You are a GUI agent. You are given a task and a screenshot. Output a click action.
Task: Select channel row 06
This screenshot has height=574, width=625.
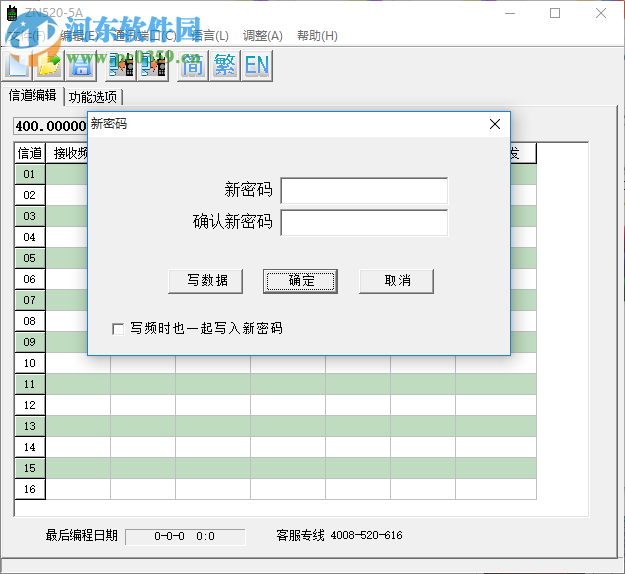pyautogui.click(x=29, y=279)
